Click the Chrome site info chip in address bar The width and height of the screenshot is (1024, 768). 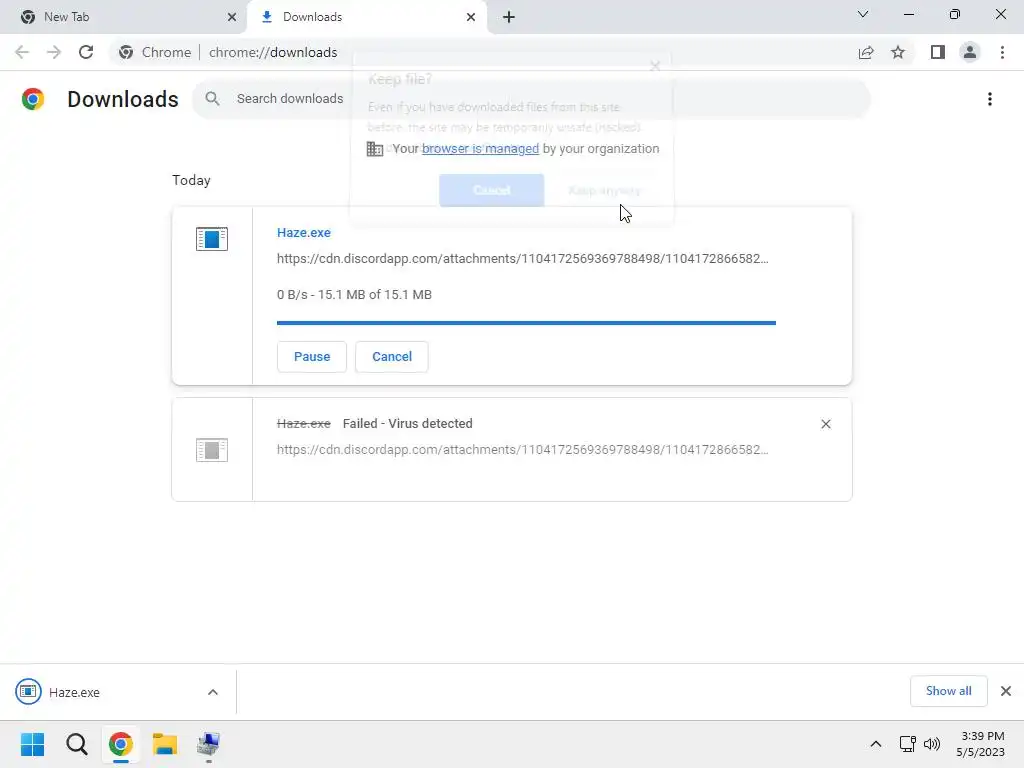point(155,52)
